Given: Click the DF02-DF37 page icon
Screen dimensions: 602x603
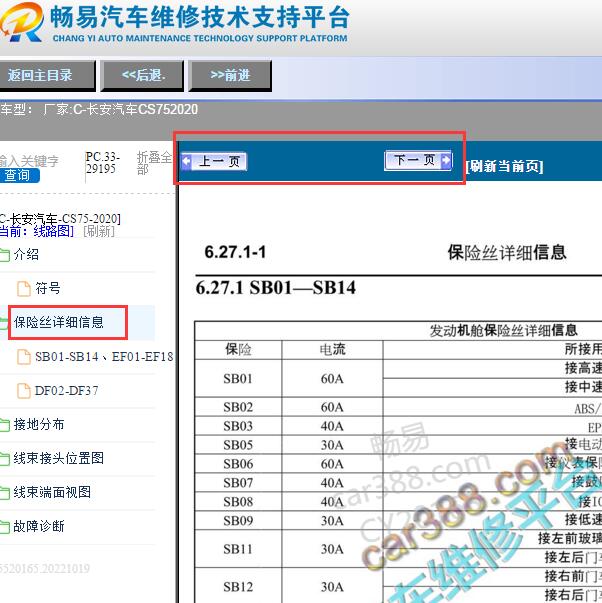Looking at the screenshot, I should pyautogui.click(x=23, y=391).
